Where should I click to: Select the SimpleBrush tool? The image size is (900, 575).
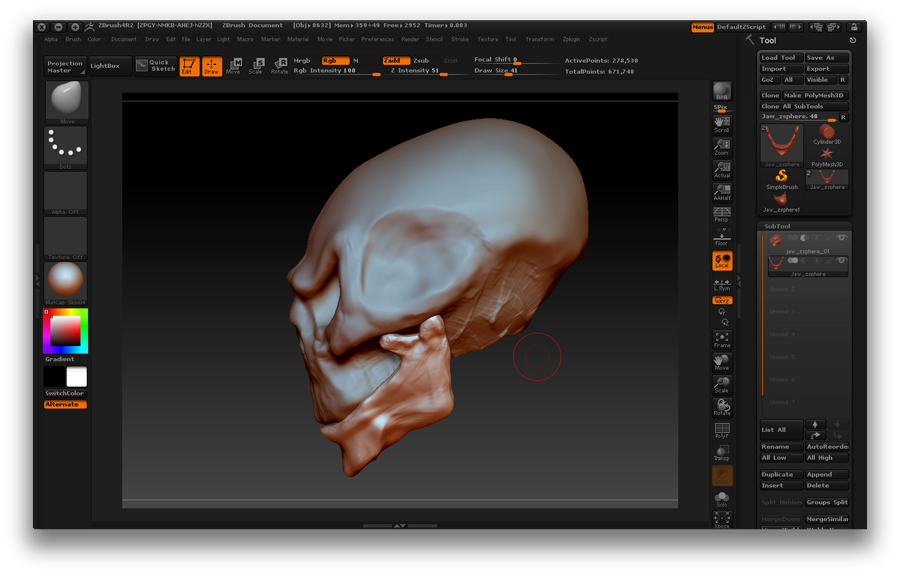click(x=782, y=180)
